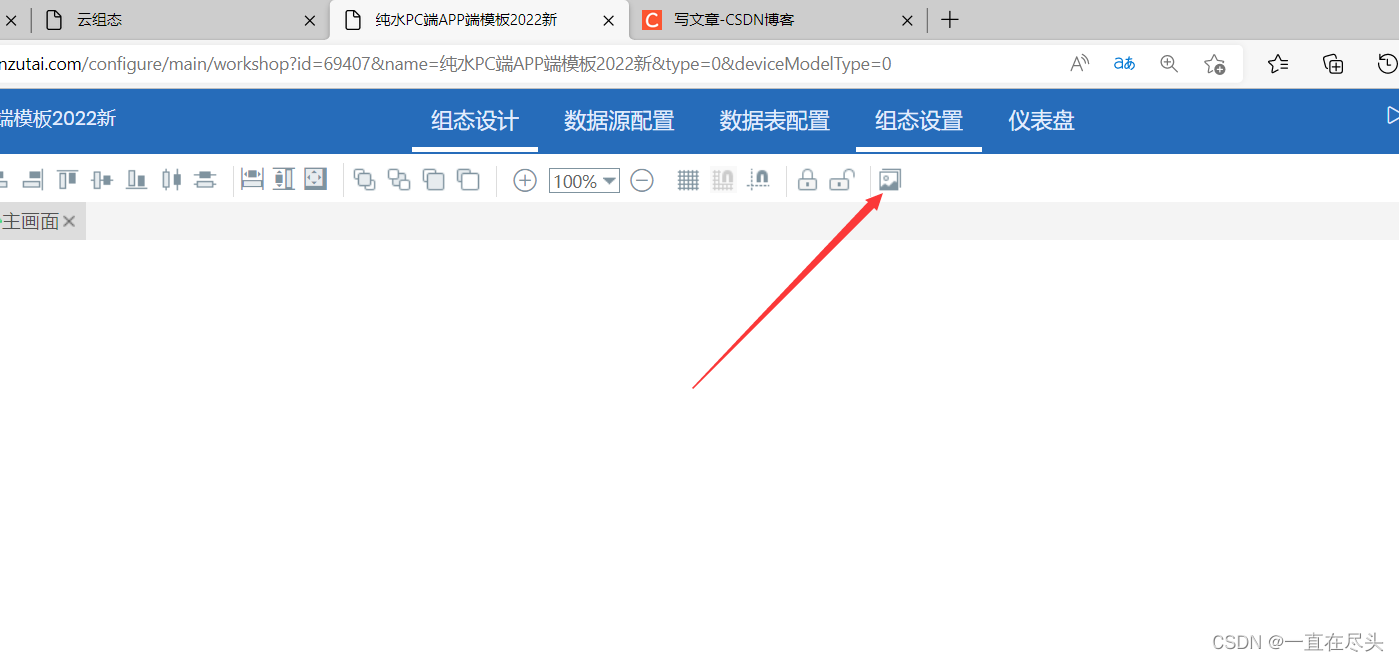Open the 100% zoom level dropdown
Viewport: 1399px width, 662px height.
[x=584, y=181]
